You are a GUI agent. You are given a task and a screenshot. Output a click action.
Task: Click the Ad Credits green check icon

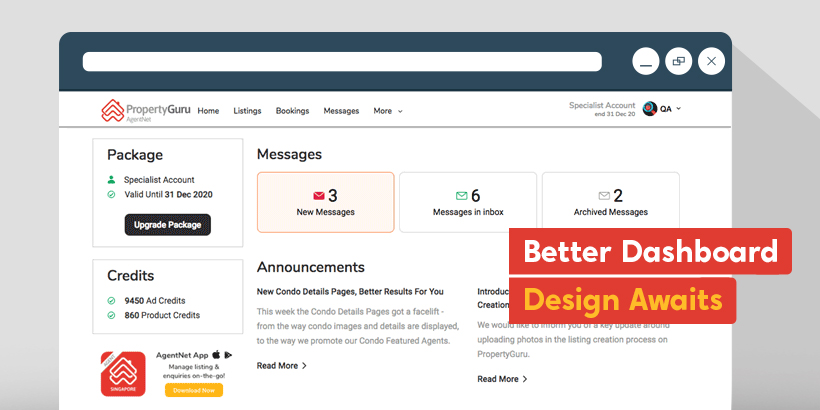coord(112,300)
